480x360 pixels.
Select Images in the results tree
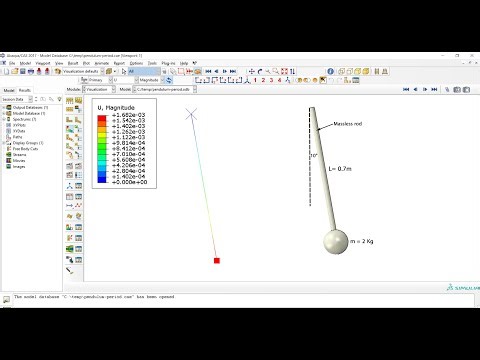(x=19, y=167)
